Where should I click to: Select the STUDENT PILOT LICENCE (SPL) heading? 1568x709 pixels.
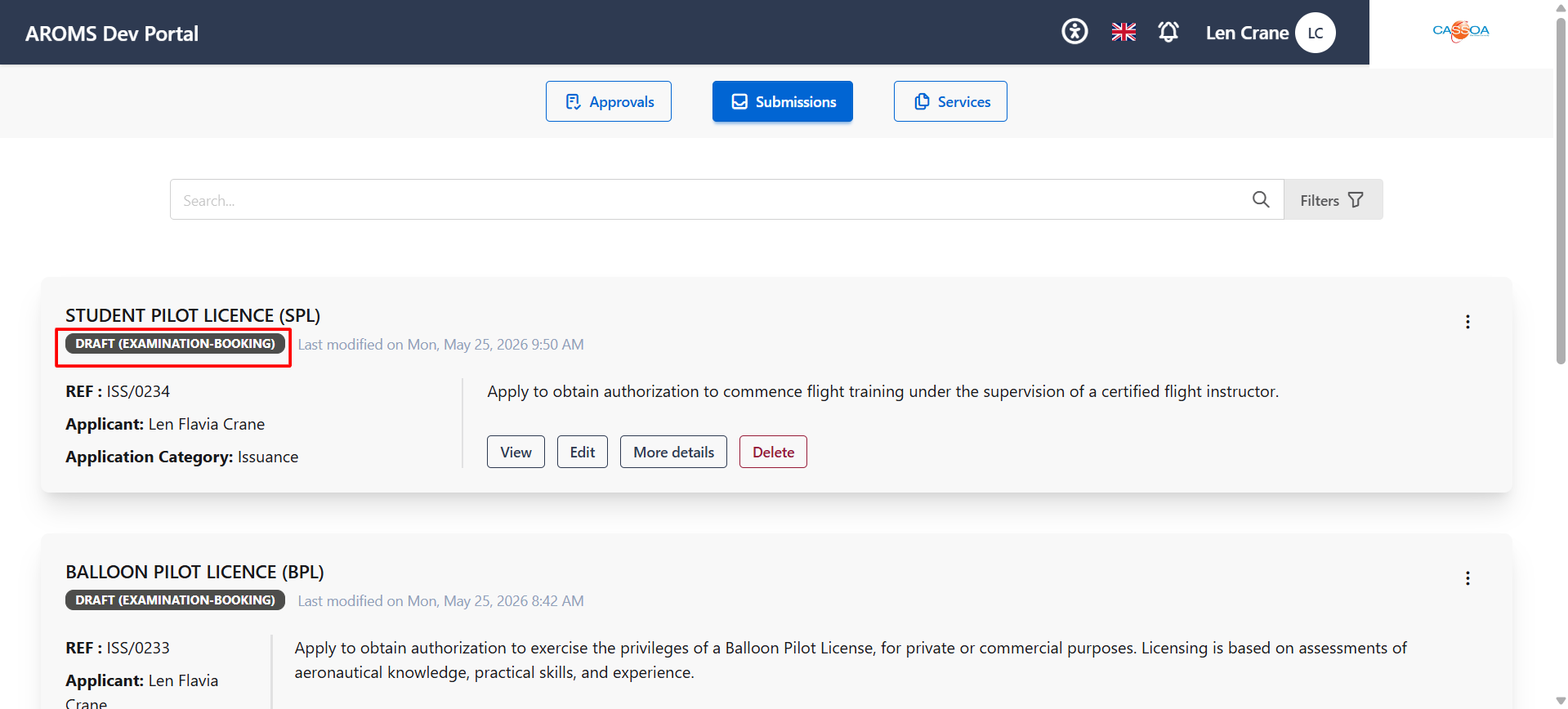point(193,315)
